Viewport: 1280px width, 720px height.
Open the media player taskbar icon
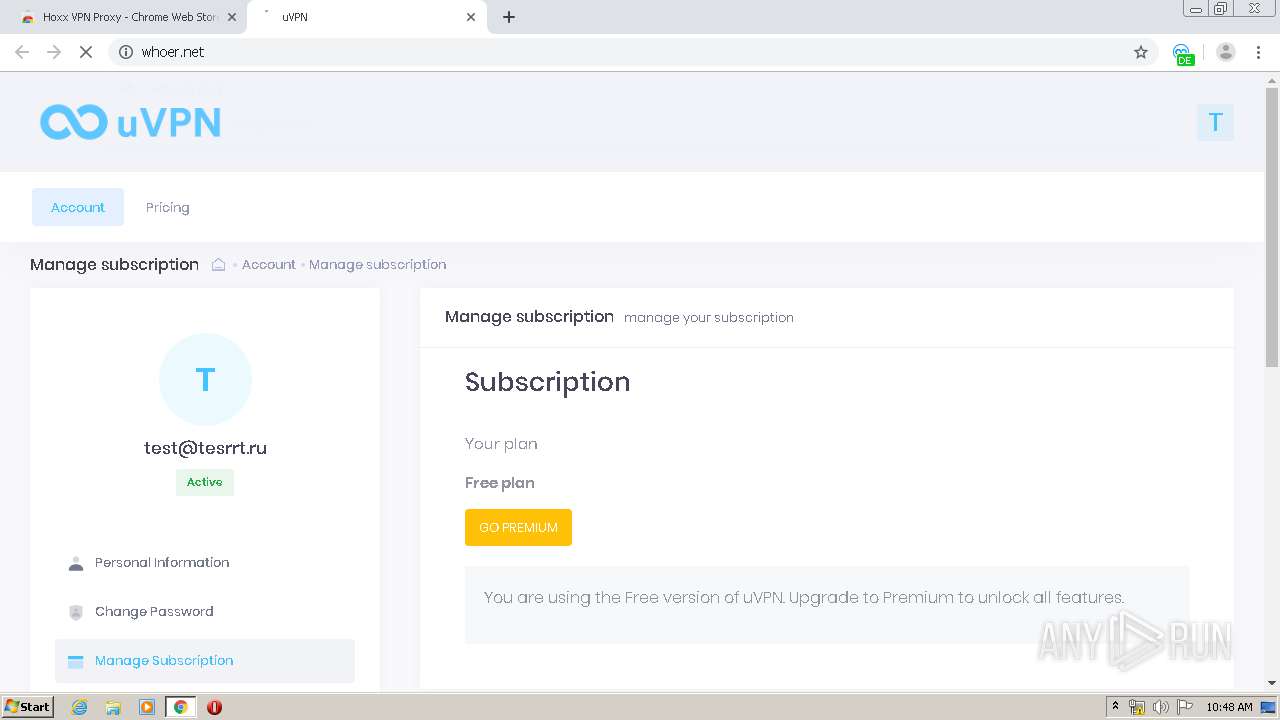[147, 707]
